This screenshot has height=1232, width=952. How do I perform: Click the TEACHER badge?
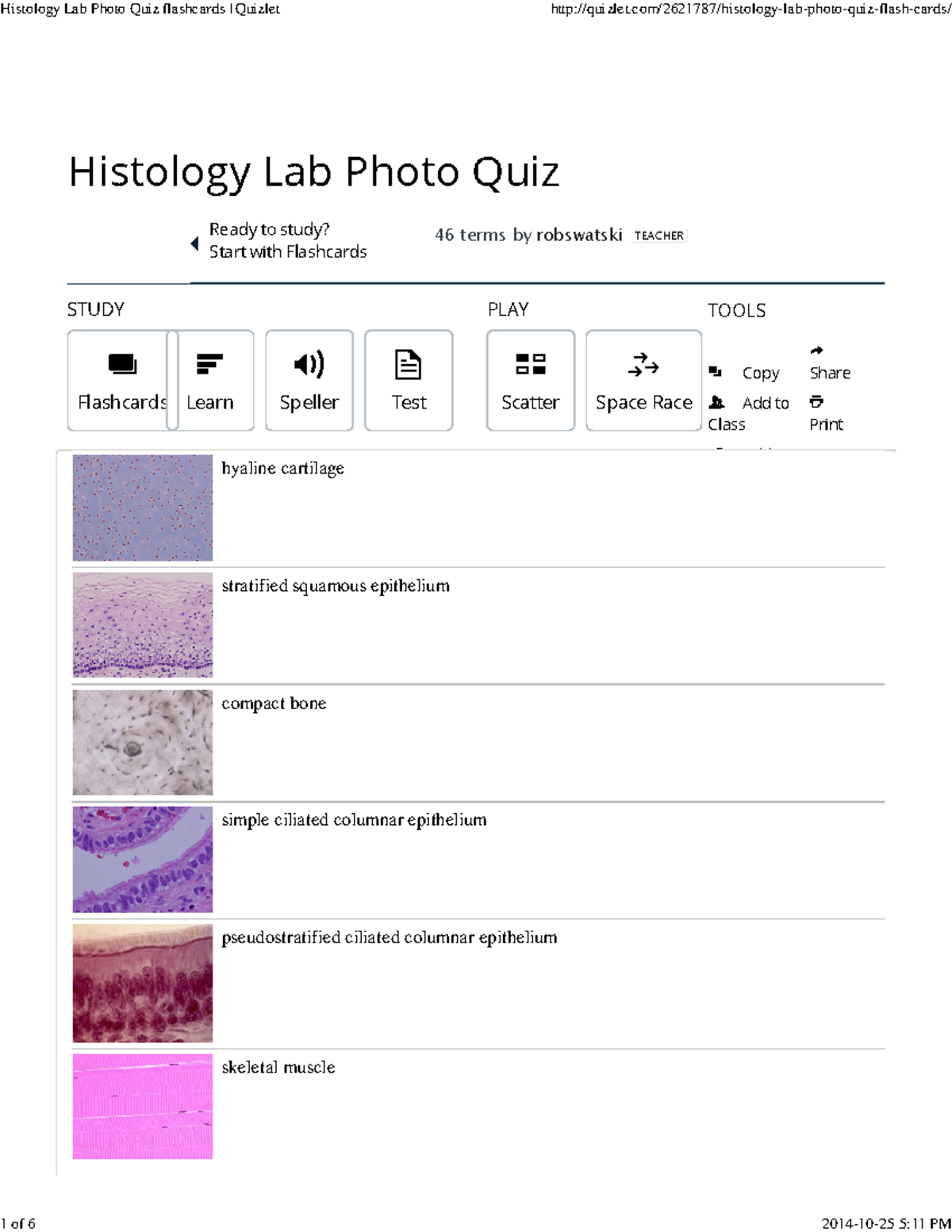point(659,235)
